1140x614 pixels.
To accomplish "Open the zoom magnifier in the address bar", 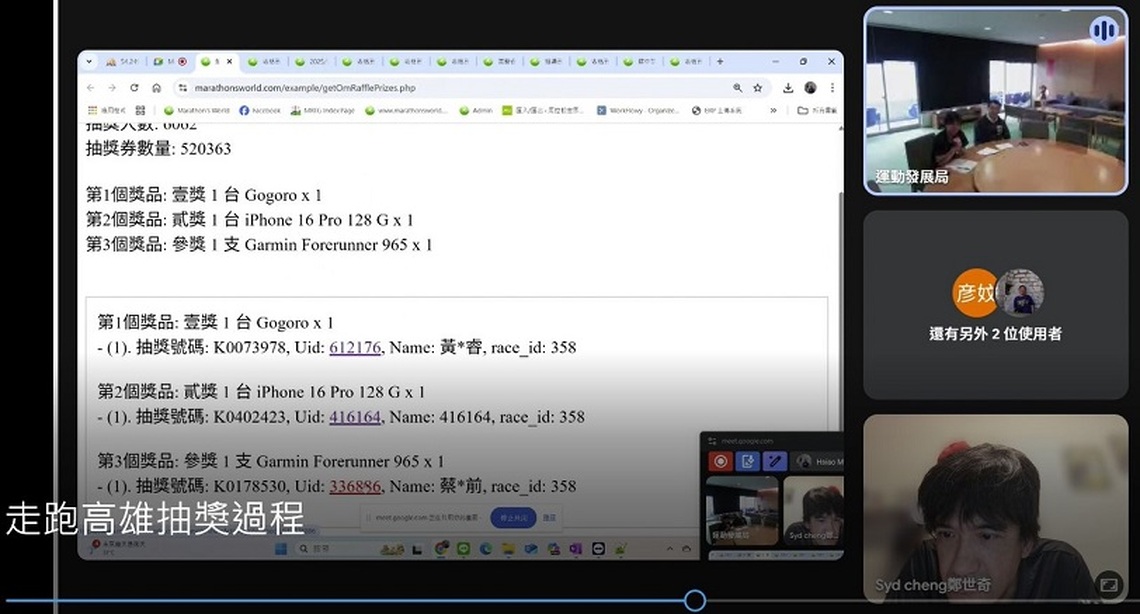I will tap(738, 88).
